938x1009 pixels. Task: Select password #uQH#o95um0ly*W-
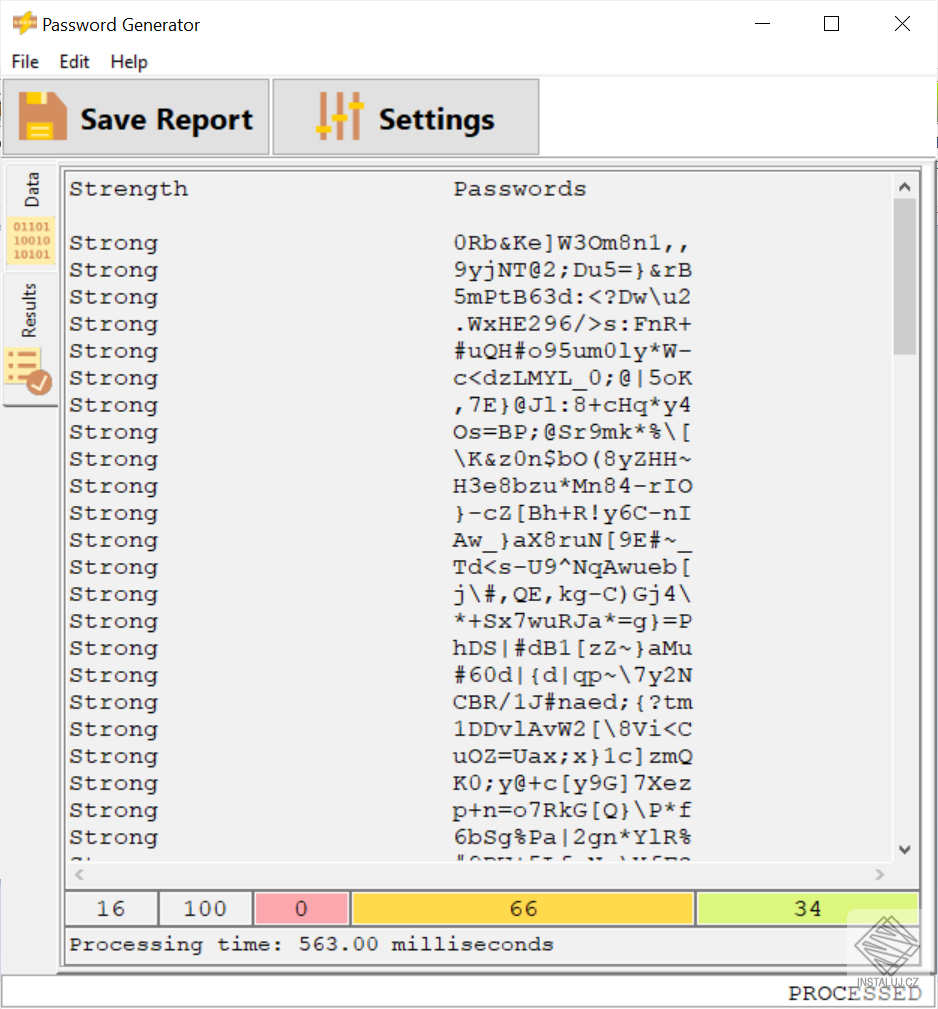tap(572, 351)
